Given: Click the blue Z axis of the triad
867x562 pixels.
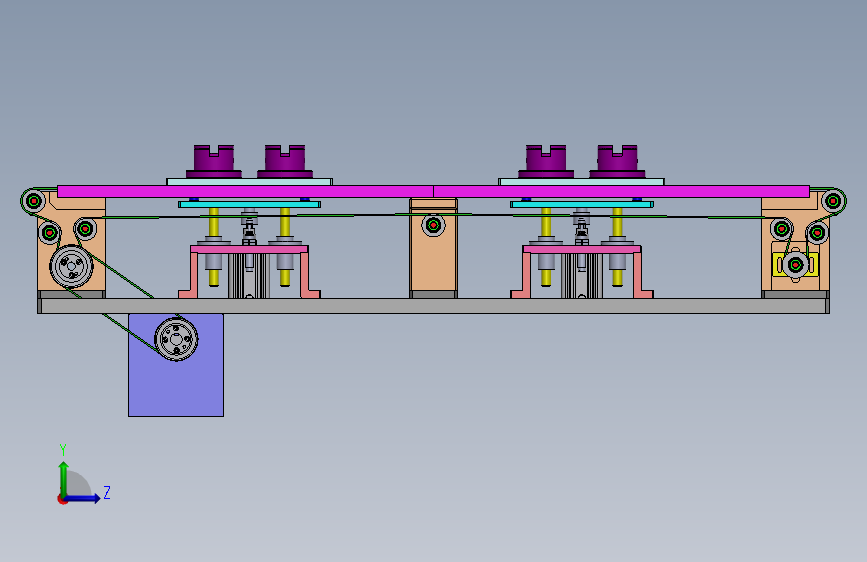Looking at the screenshot, I should (x=82, y=499).
